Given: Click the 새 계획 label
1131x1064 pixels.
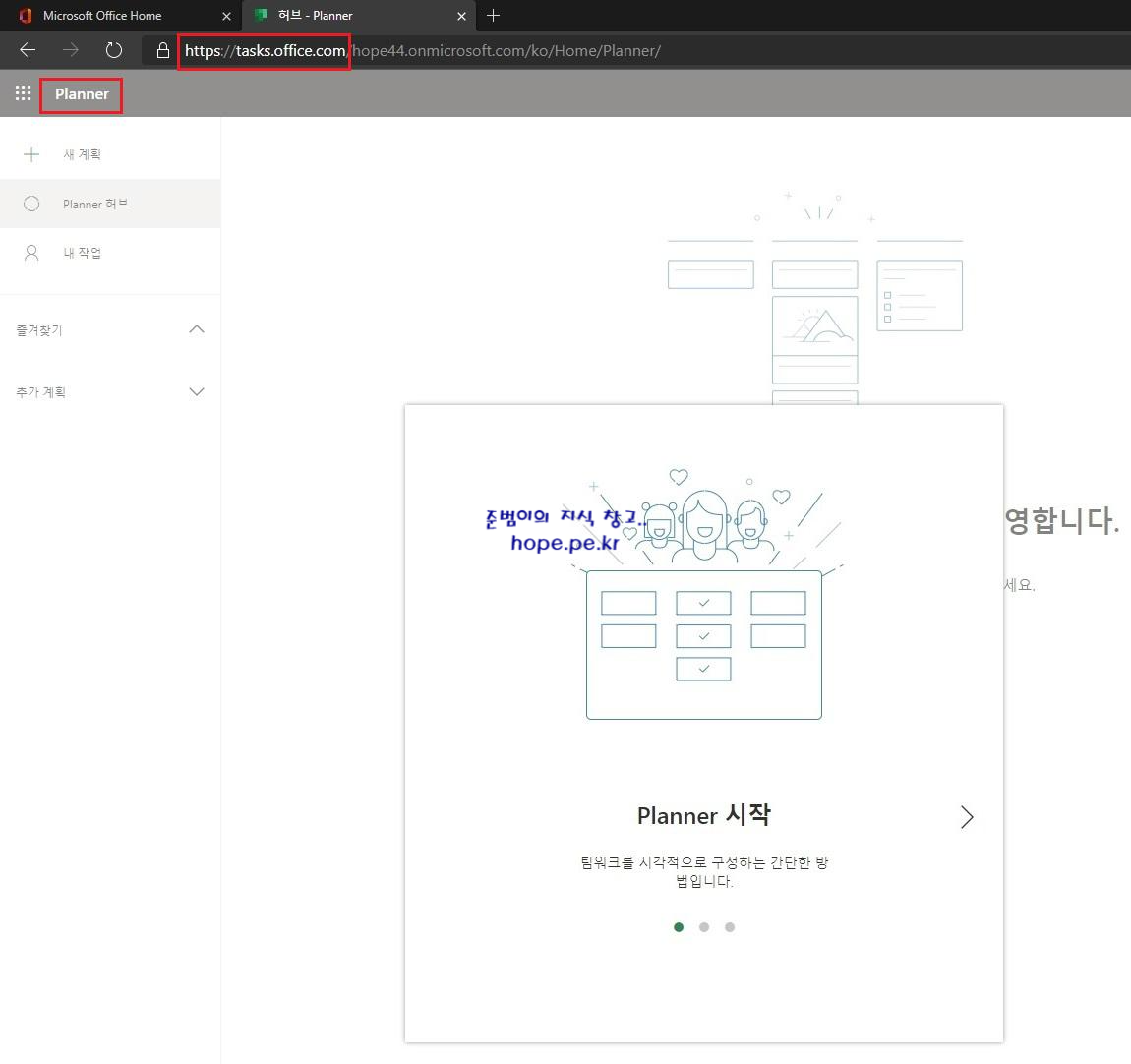Looking at the screenshot, I should click(x=83, y=154).
